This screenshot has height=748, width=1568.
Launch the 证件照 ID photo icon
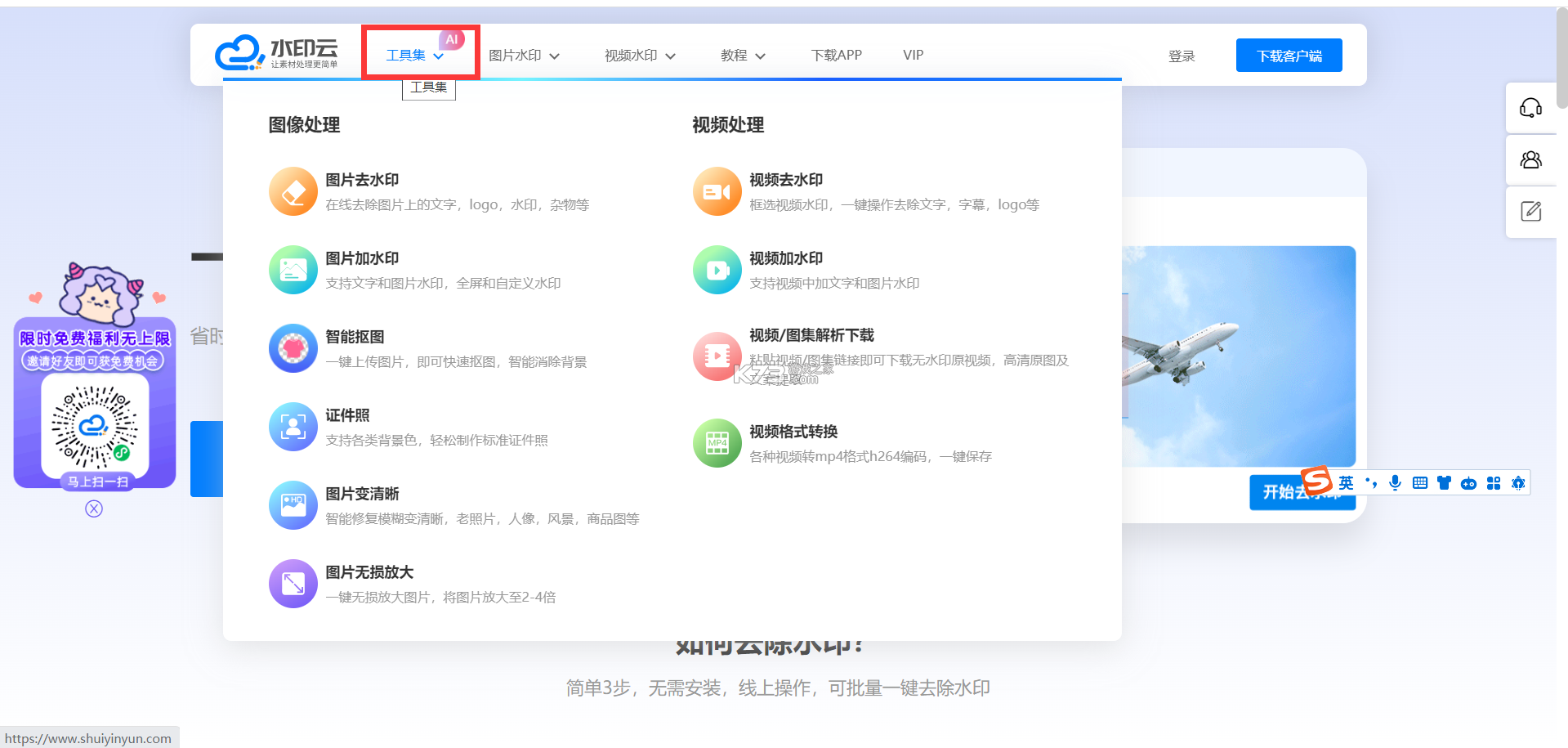(x=293, y=427)
